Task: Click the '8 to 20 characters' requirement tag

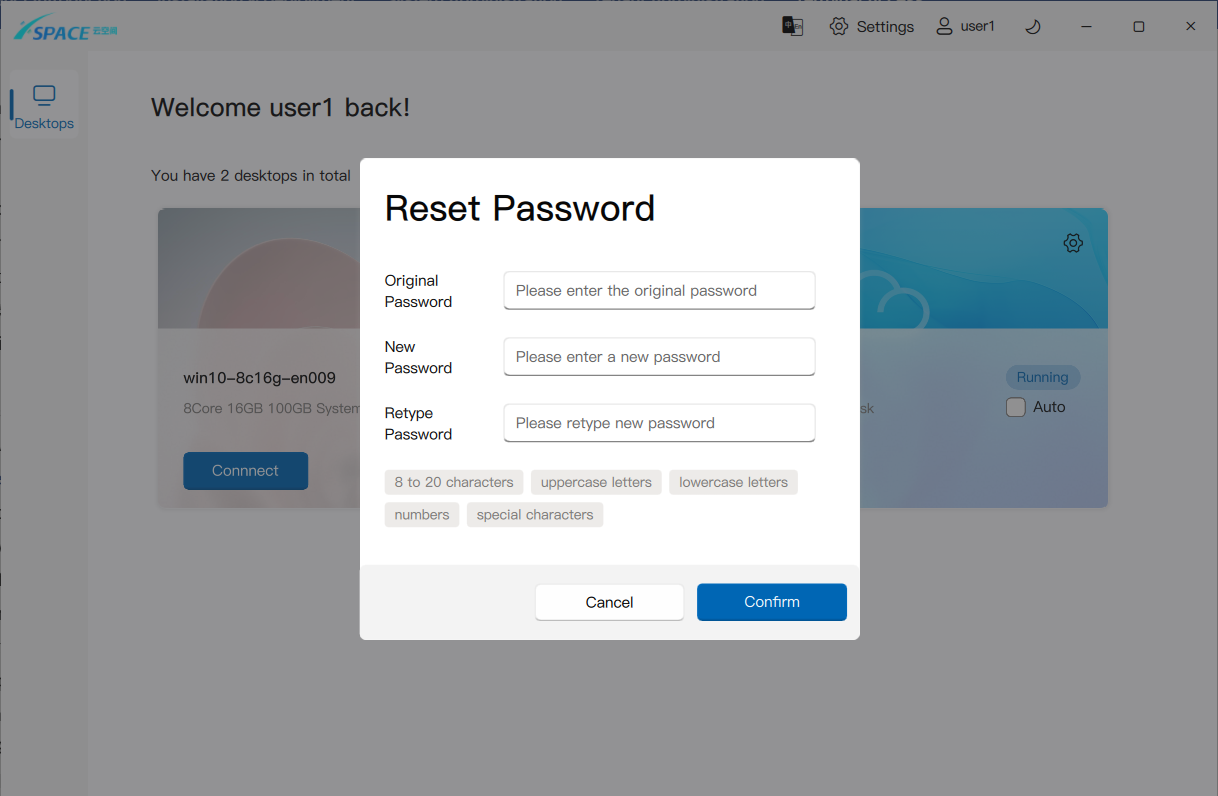Action: point(454,482)
